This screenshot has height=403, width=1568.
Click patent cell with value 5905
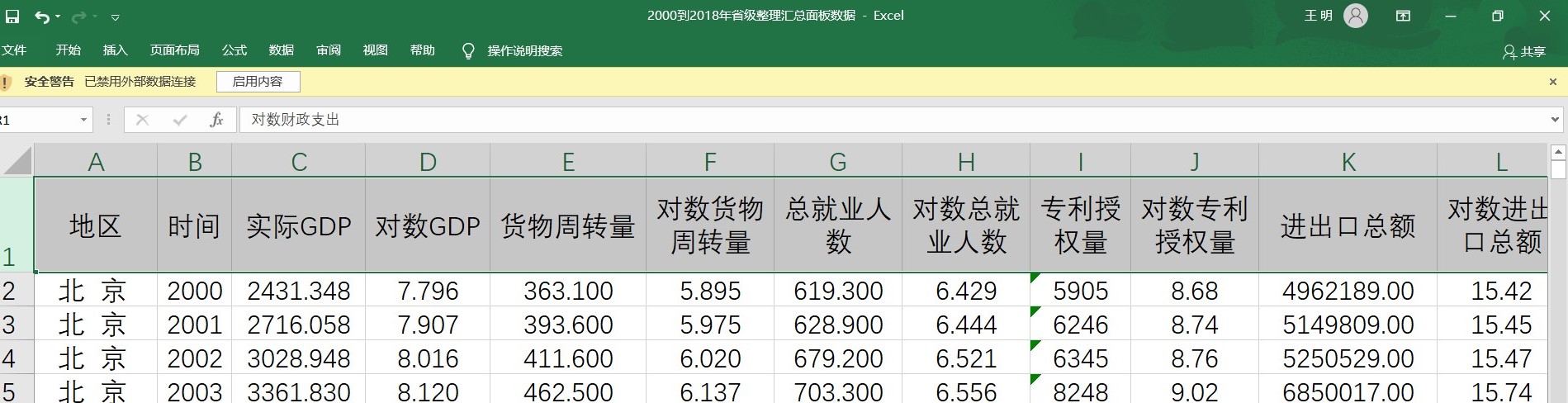point(1081,291)
